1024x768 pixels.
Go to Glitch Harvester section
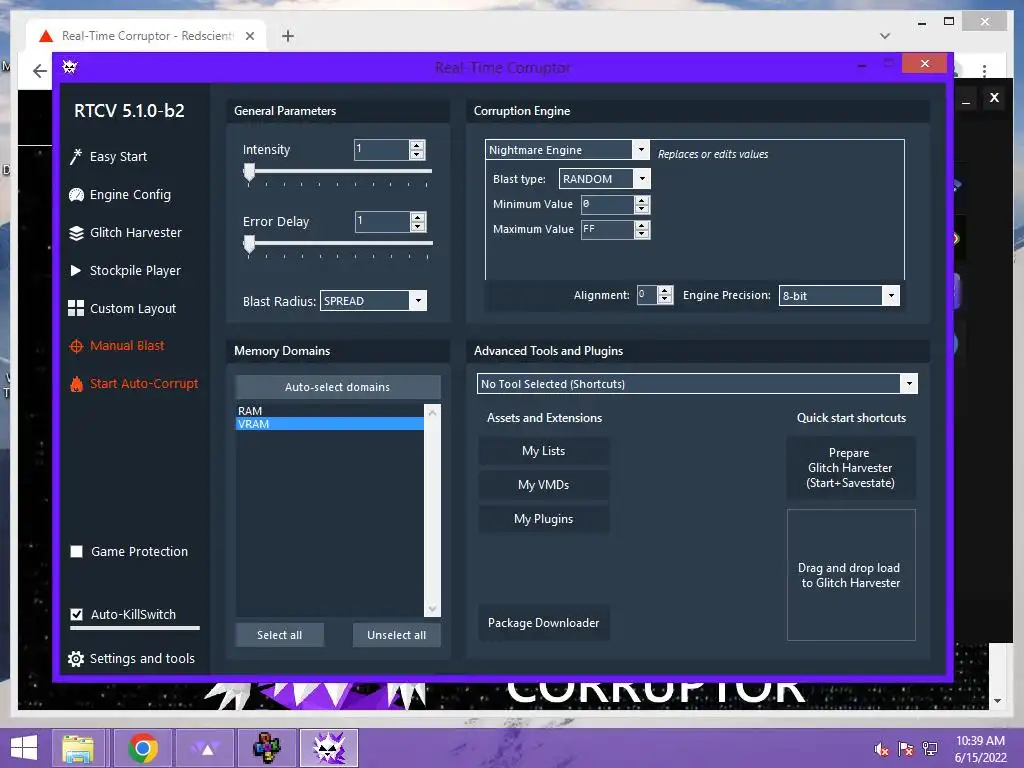coord(136,232)
